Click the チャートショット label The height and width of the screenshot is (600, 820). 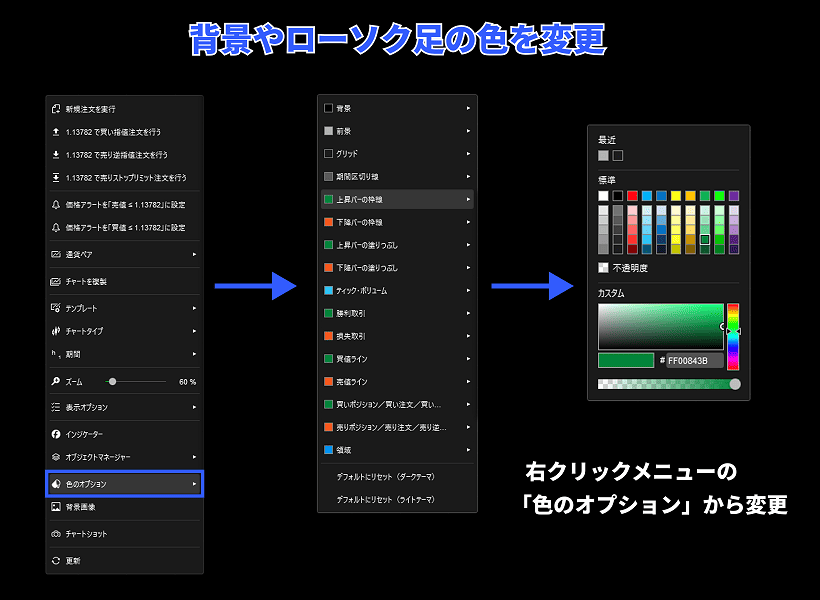coord(86,534)
